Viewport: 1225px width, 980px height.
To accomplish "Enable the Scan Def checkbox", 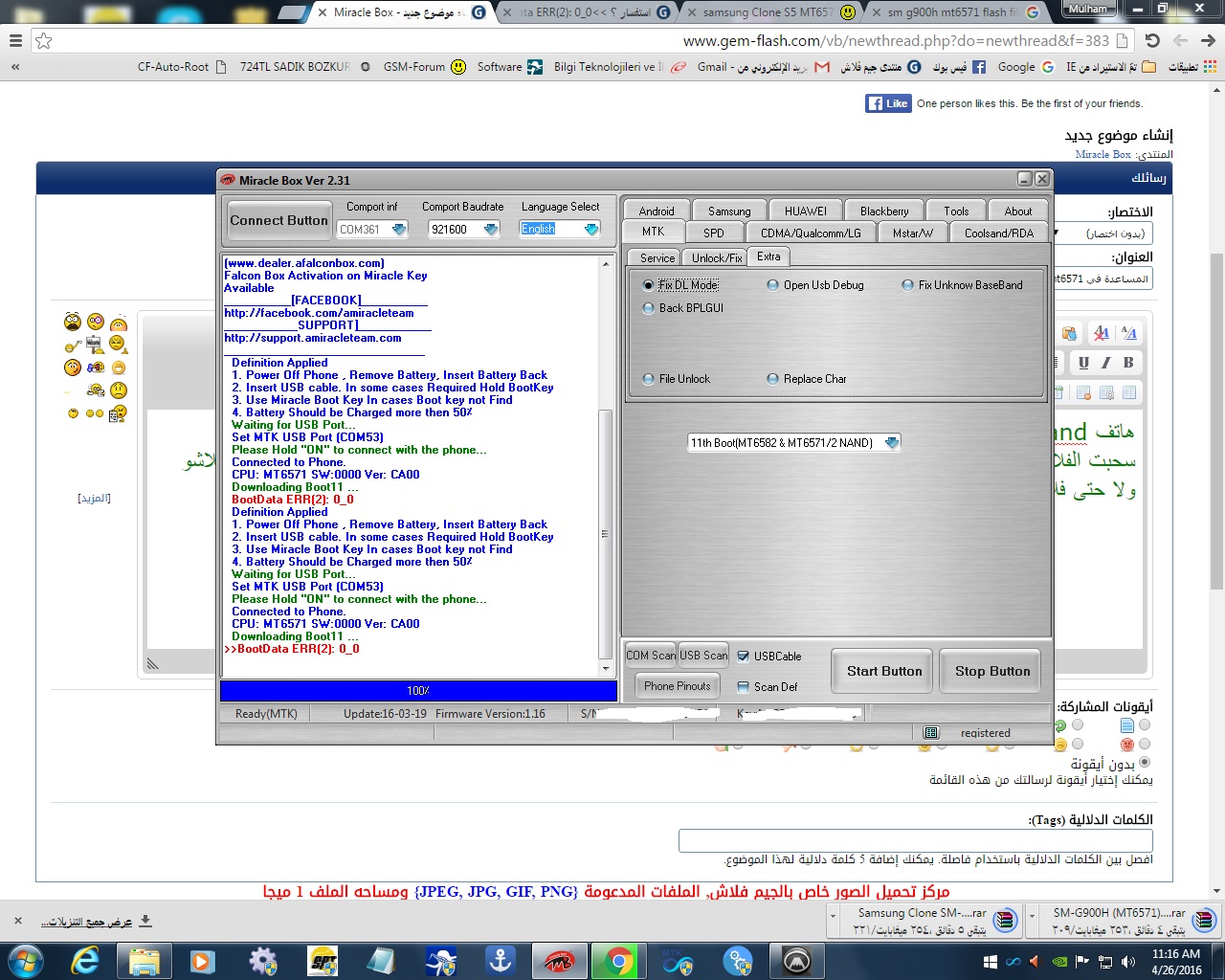I will coord(744,687).
